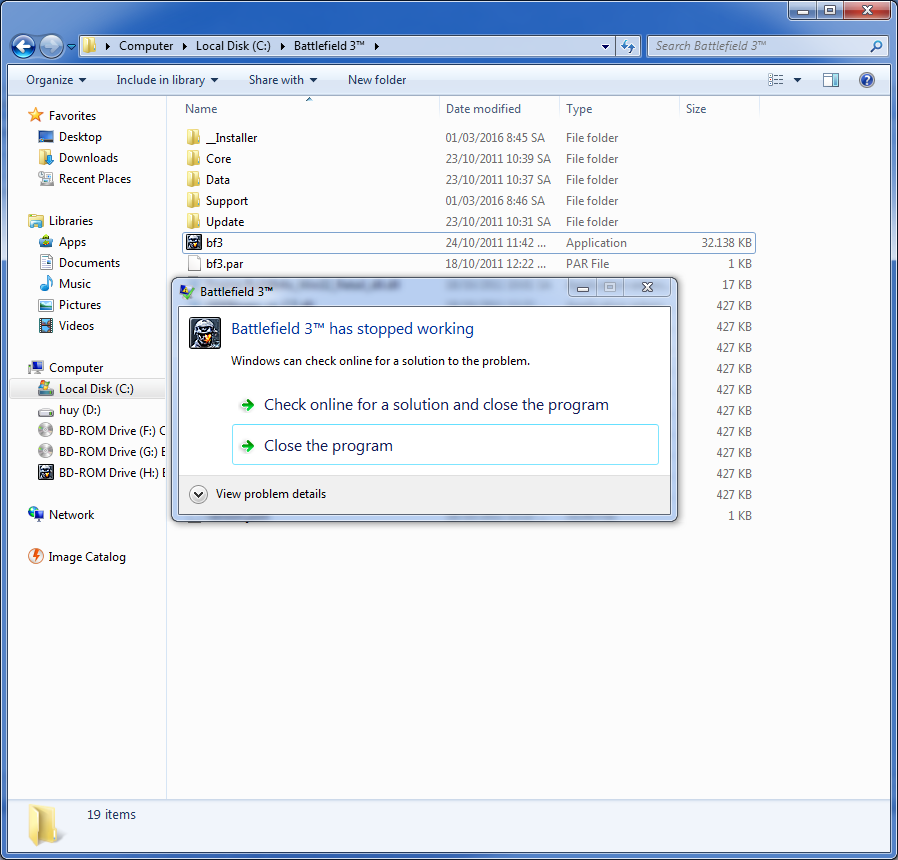
Task: Open the Documents library
Action: [x=89, y=263]
